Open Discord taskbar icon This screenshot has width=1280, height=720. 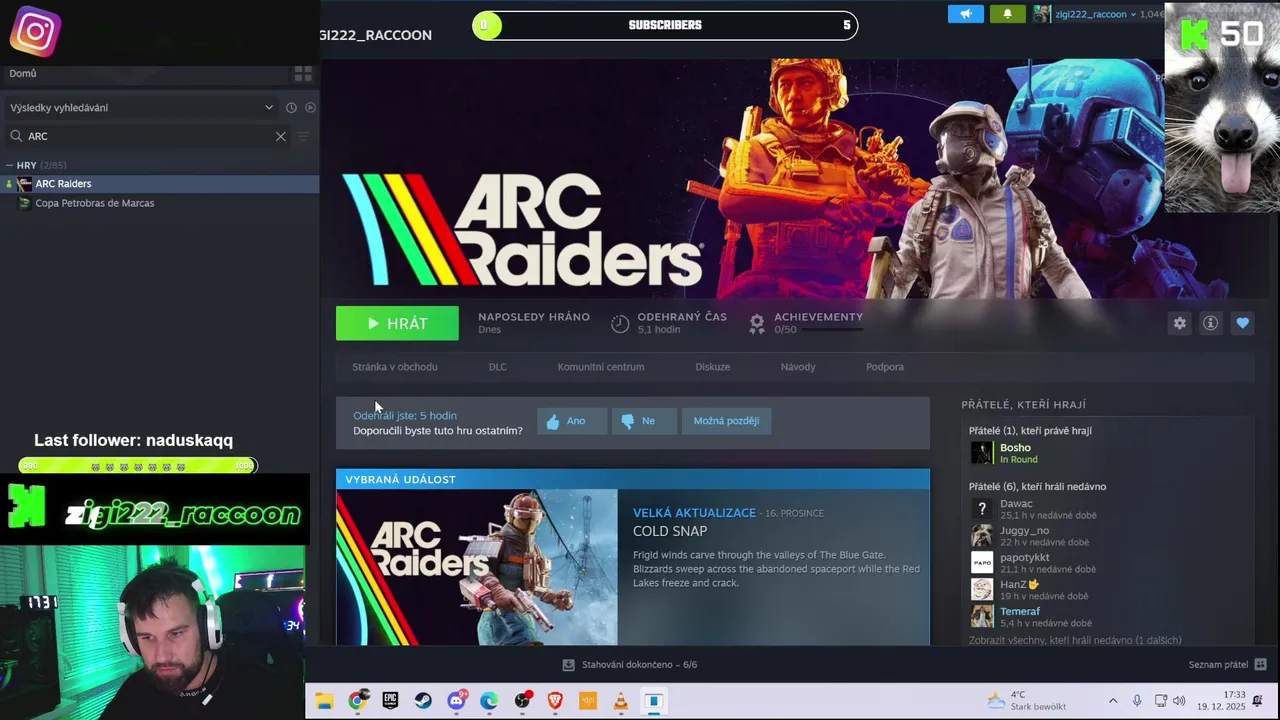(x=456, y=701)
